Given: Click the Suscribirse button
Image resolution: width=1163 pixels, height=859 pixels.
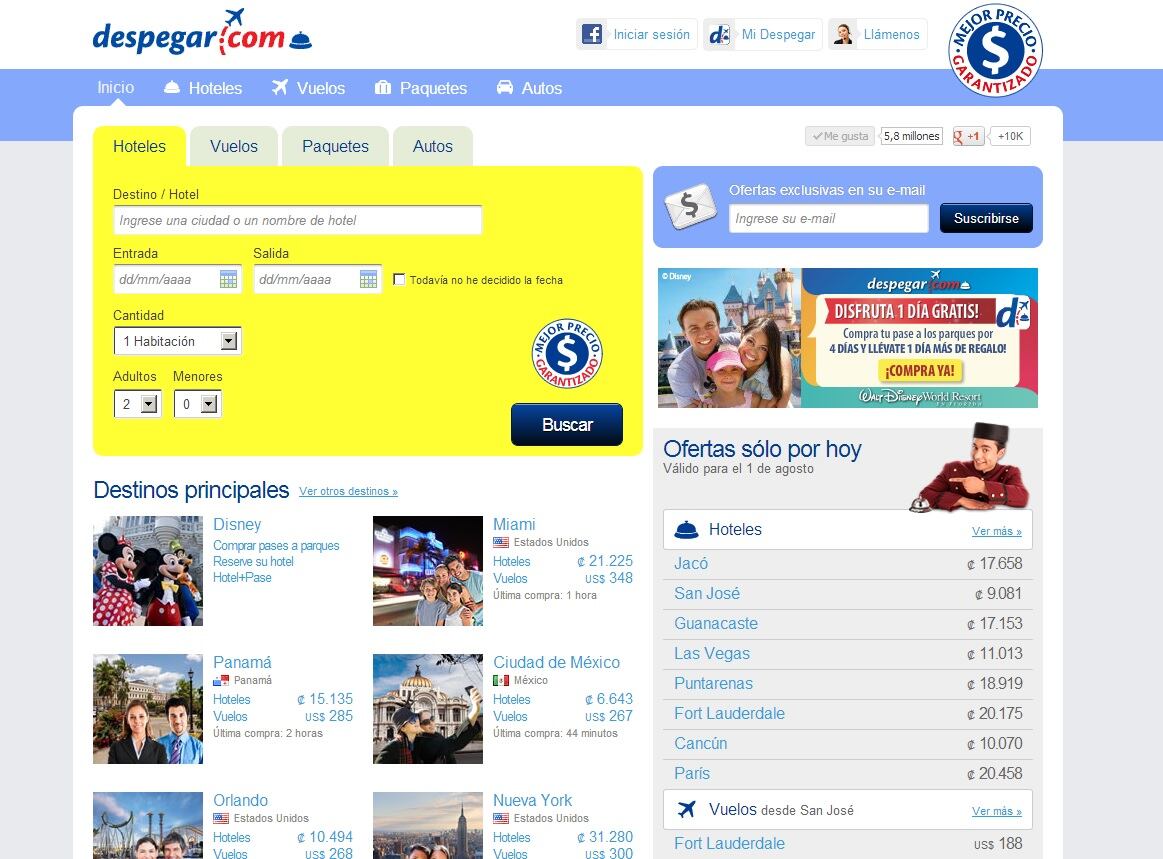Looking at the screenshot, I should tap(985, 218).
